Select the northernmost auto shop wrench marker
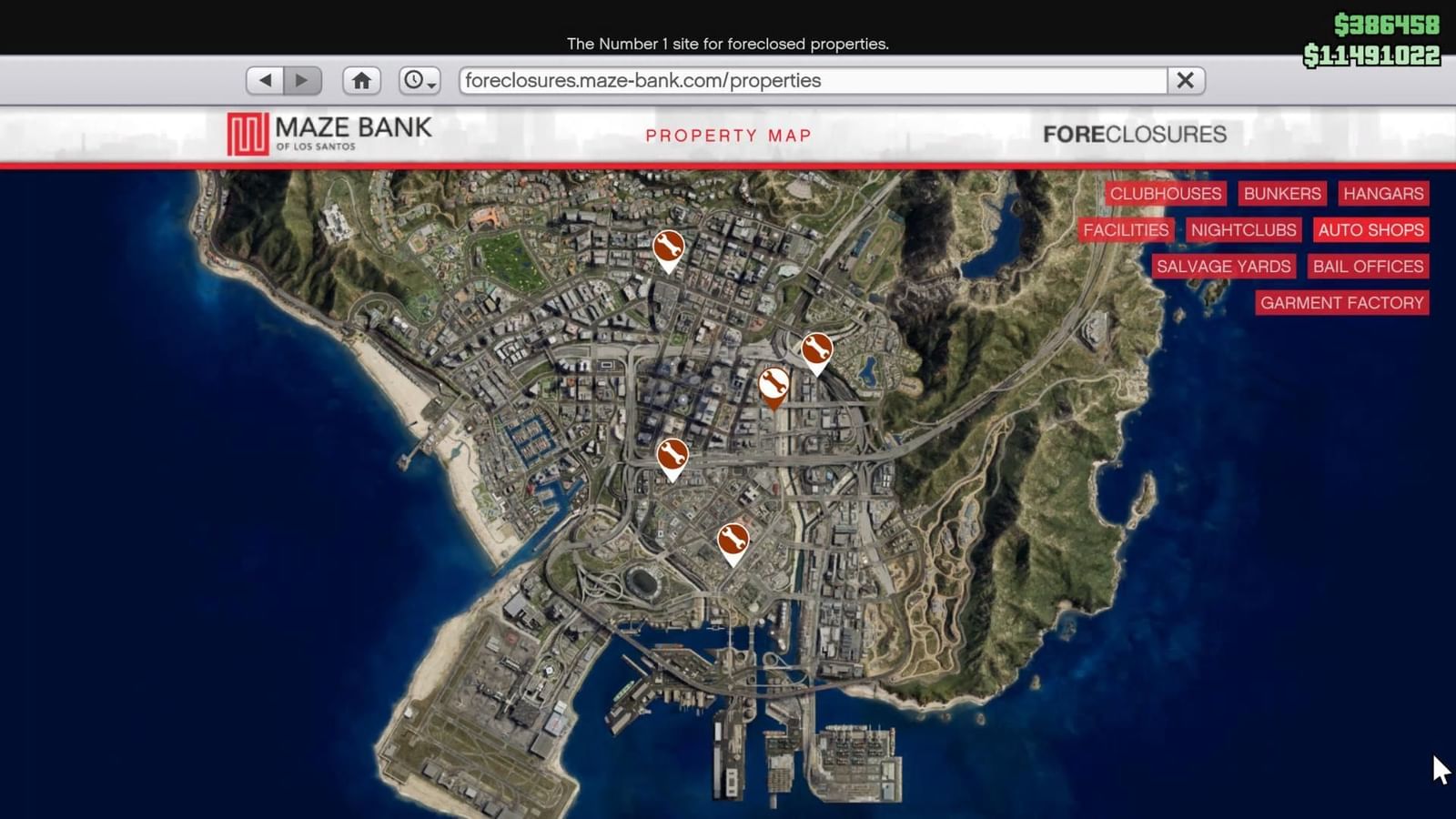The height and width of the screenshot is (819, 1456). pos(667,246)
